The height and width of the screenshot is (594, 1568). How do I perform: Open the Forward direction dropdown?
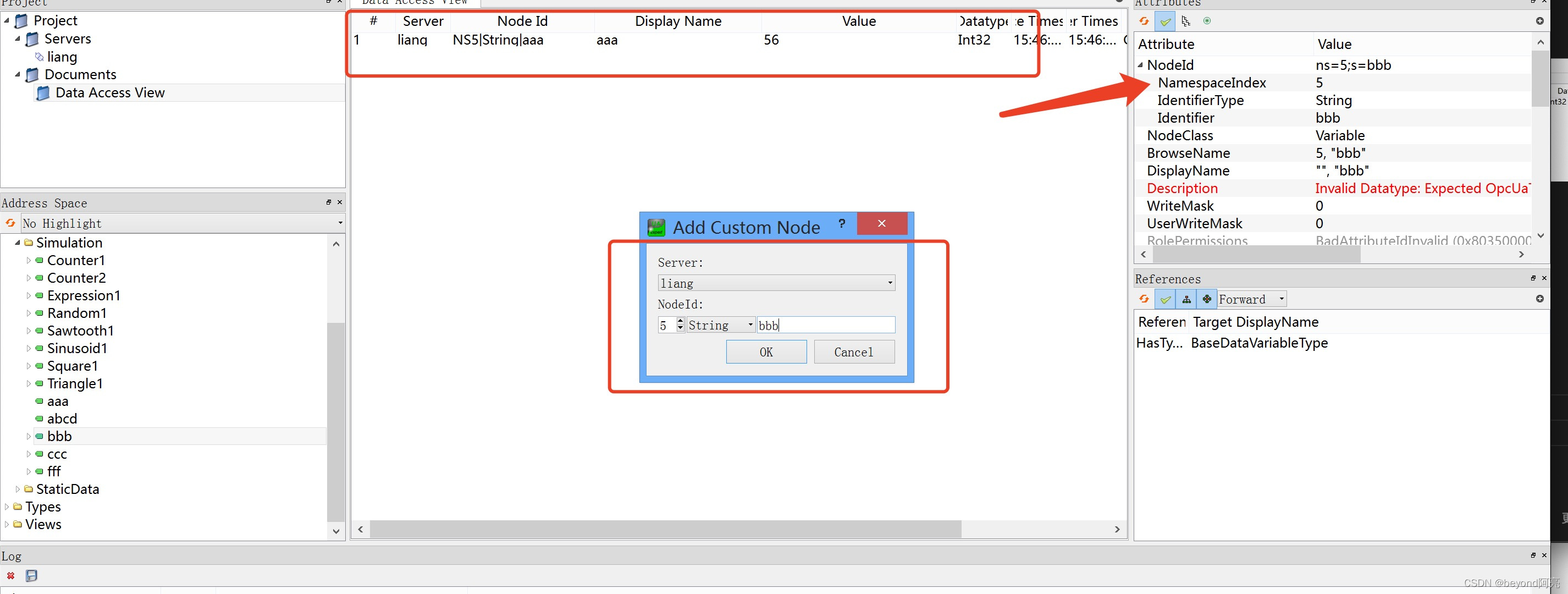(1251, 299)
